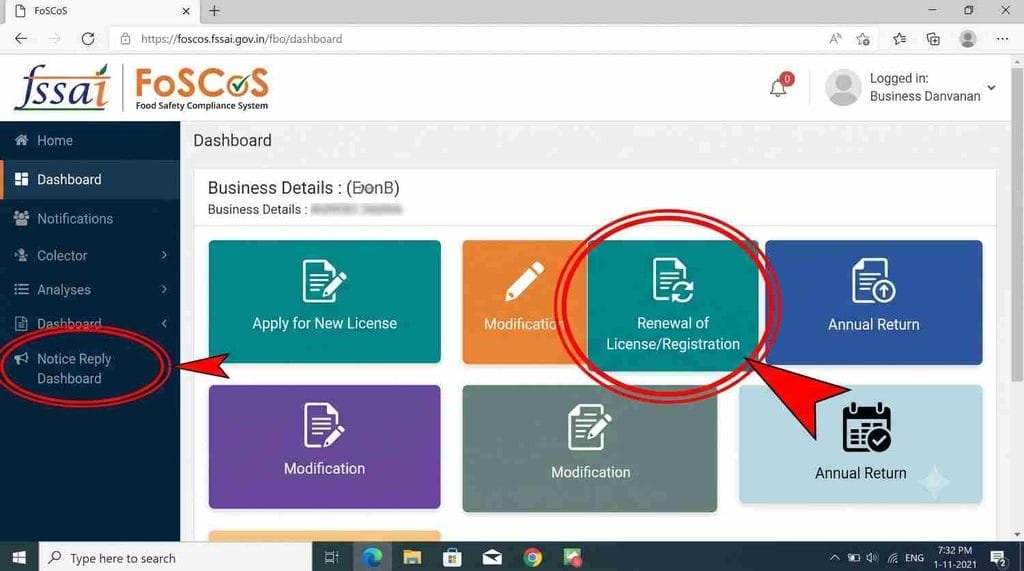
Task: Open light blue Annual Return tile
Action: coord(861,444)
